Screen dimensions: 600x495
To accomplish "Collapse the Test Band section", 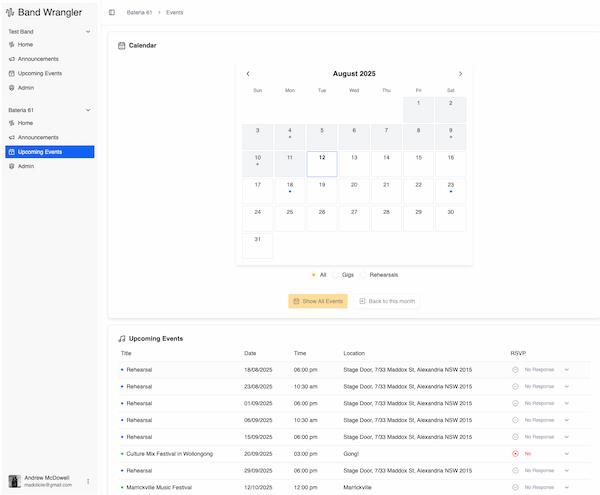I will 88,32.
